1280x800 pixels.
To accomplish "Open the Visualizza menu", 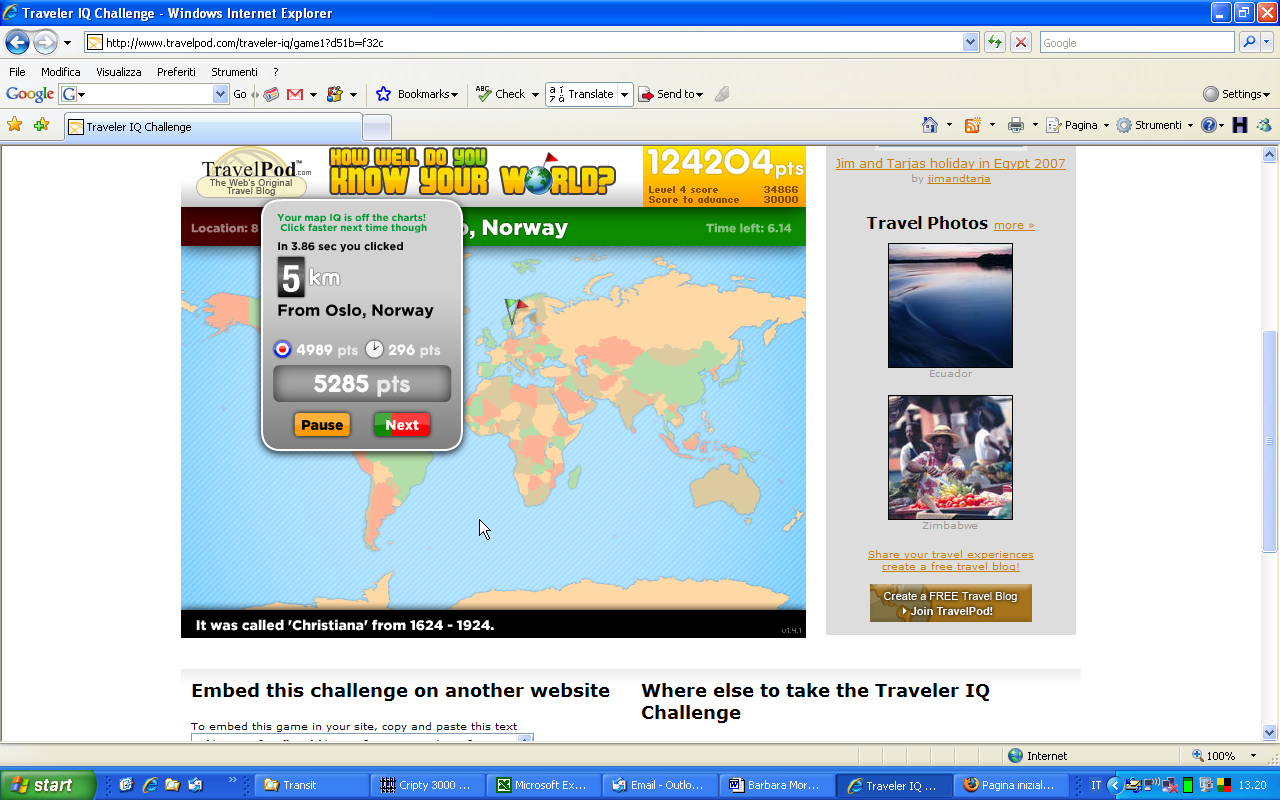I will tap(119, 72).
